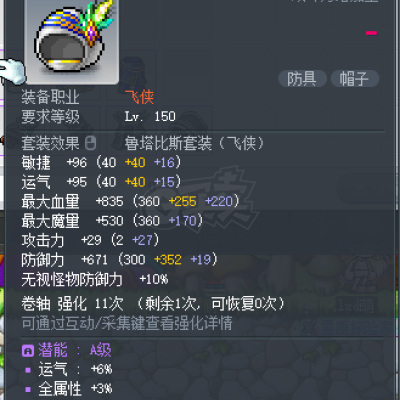
Task: Click the orange 飞侠 job text
Action: (x=139, y=97)
